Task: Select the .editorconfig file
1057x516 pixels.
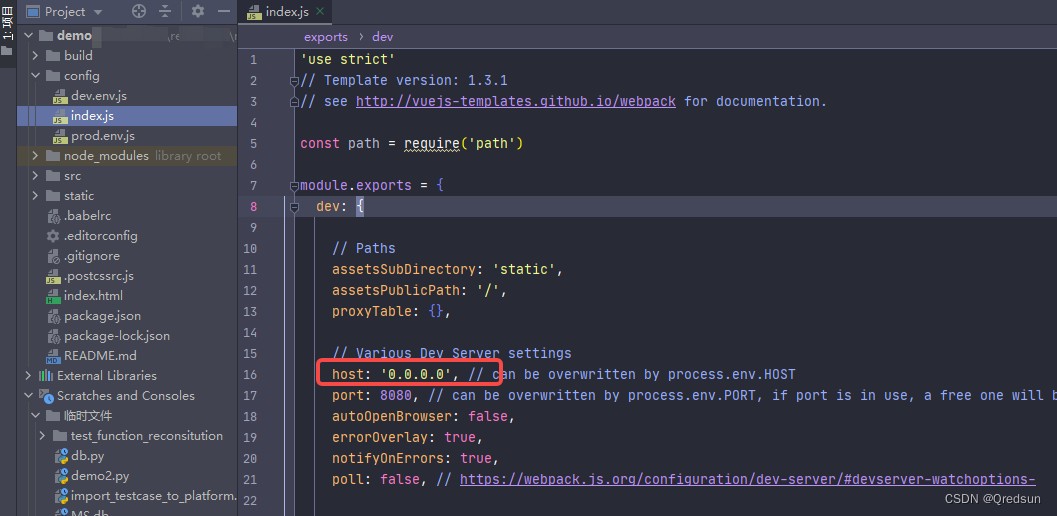Action: 100,236
